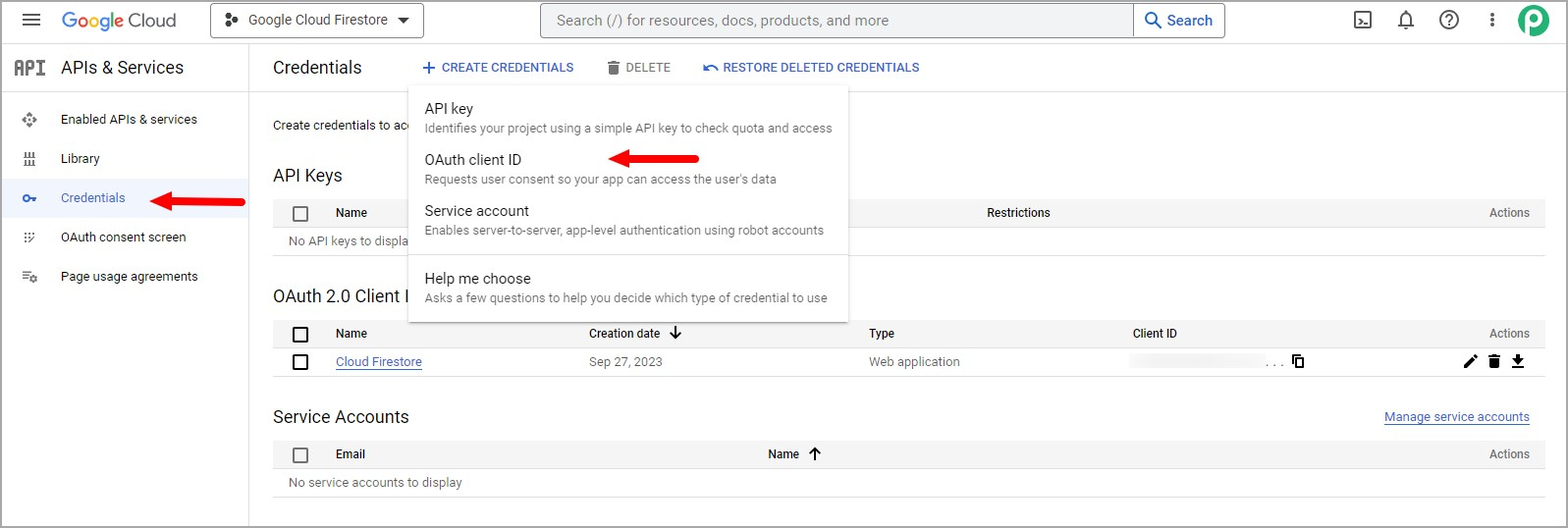This screenshot has width=1568, height=528.
Task: Click the Page usage agreements icon
Action: point(29,277)
